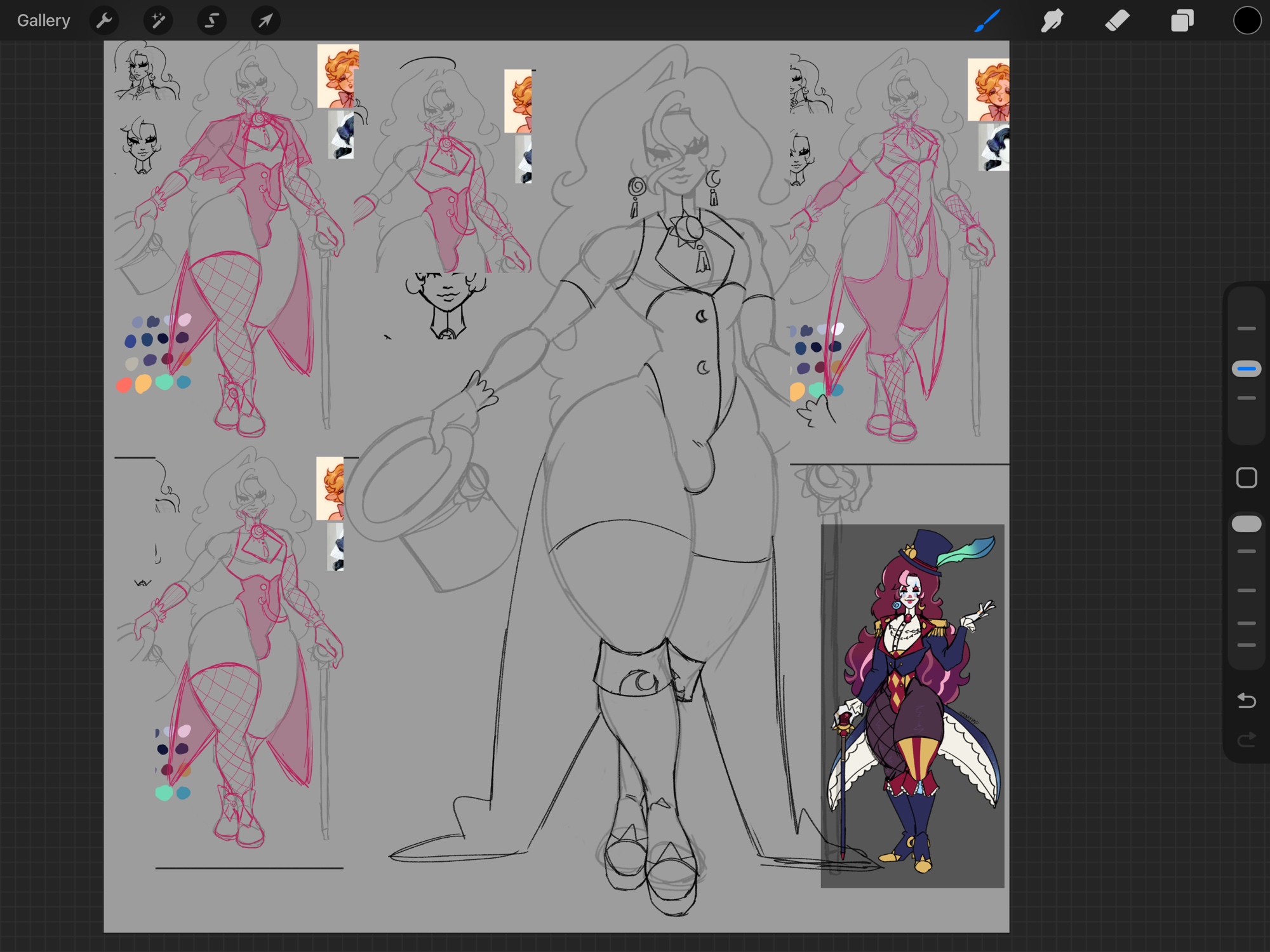Activate the Selection S tool
The image size is (1270, 952).
(x=211, y=20)
